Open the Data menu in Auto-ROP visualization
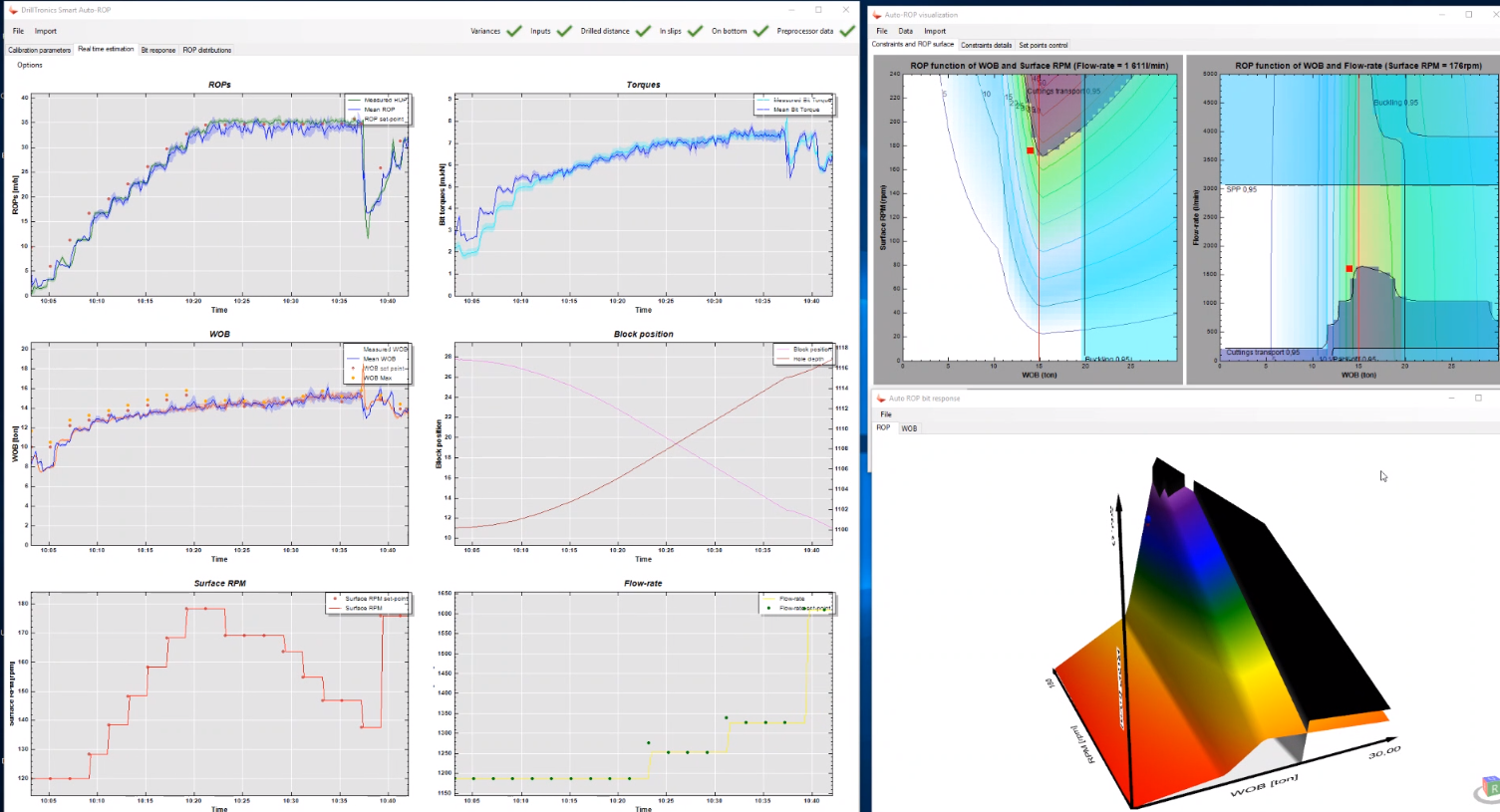This screenshot has width=1500, height=812. [x=905, y=31]
